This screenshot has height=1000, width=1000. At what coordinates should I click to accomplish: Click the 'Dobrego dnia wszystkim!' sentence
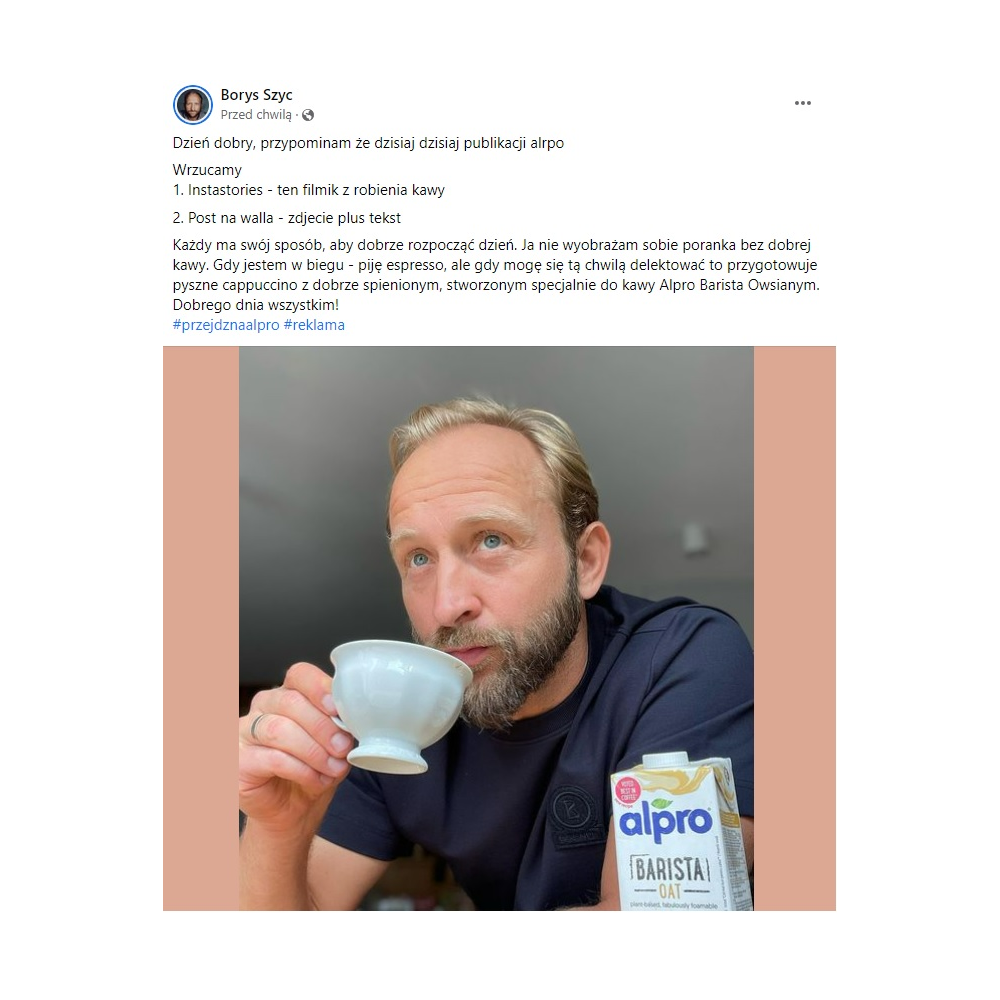tap(256, 305)
